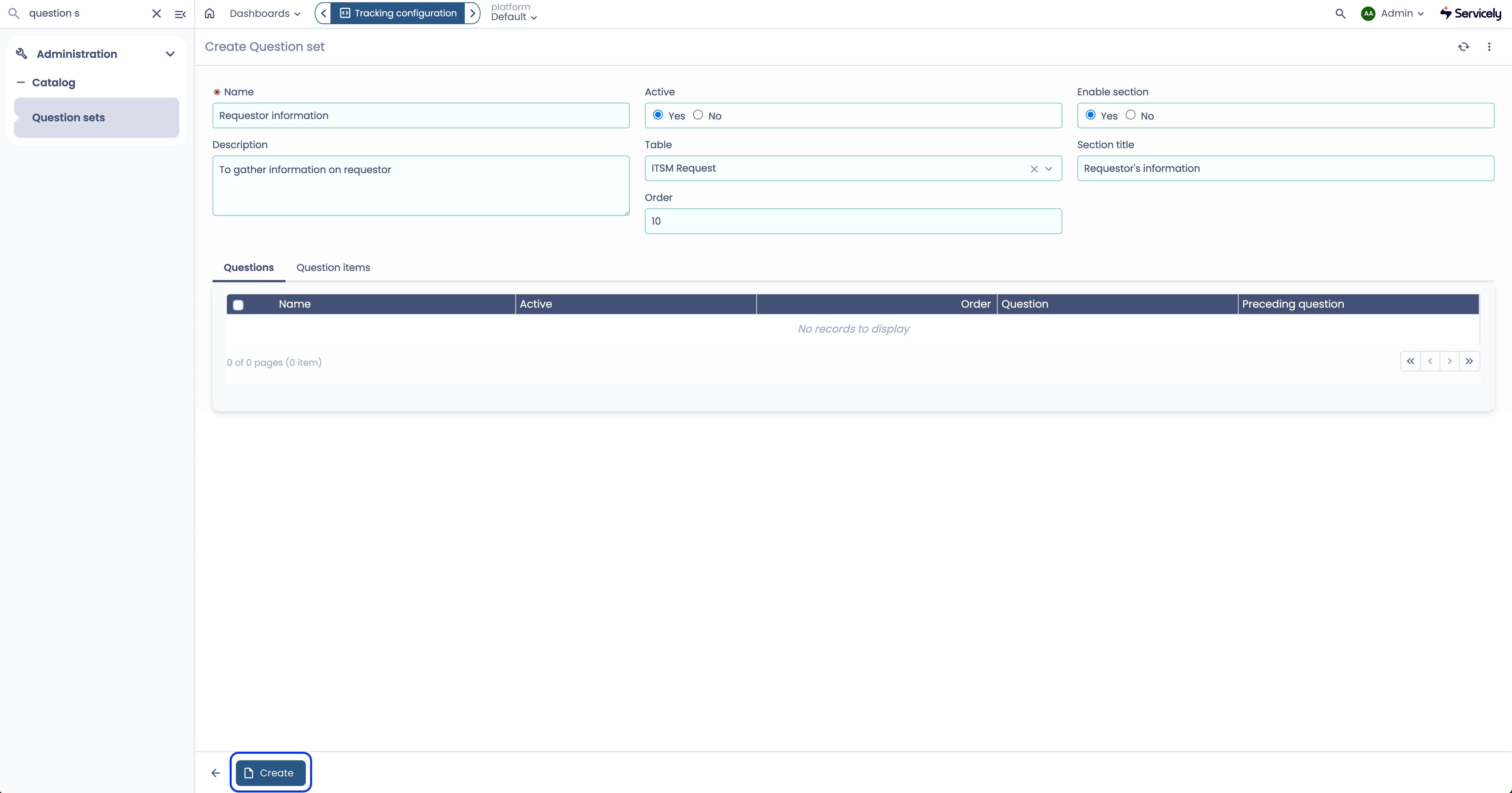Edit the Section title field
Viewport: 1512px width, 793px height.
(x=1285, y=169)
